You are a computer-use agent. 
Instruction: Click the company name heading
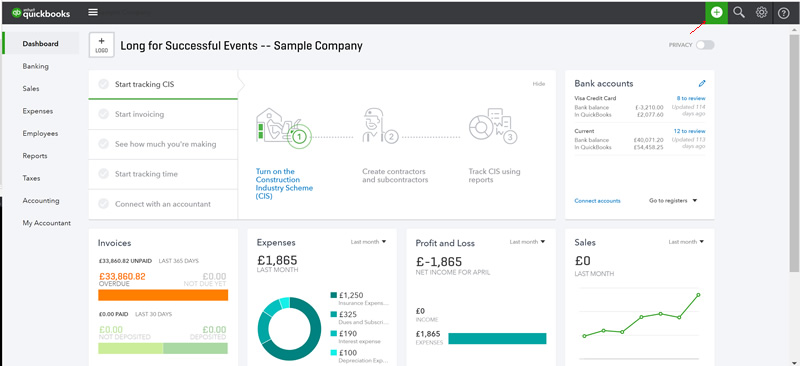(241, 46)
